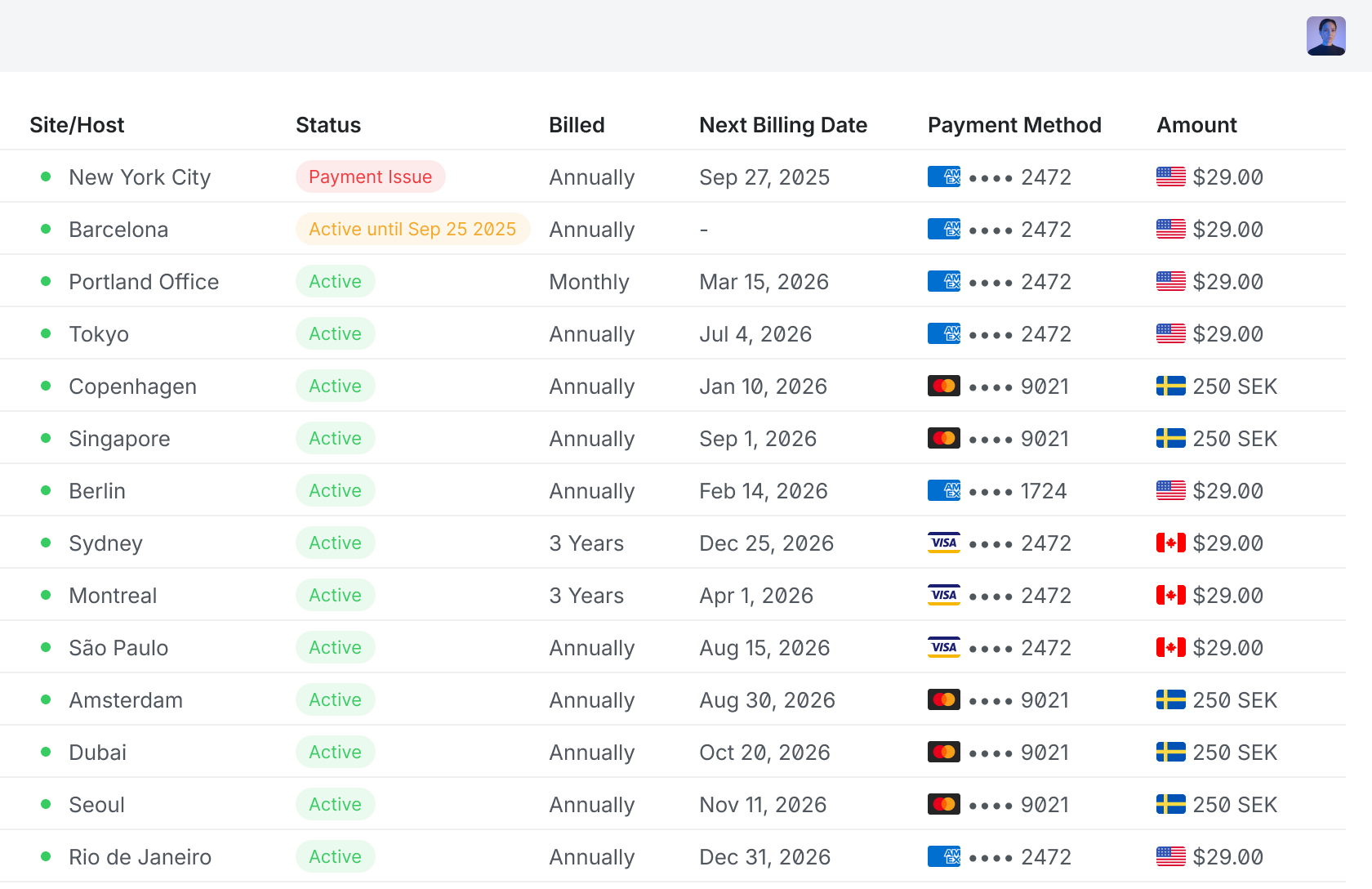Click the Mastercard icon in Dubai row
Screen dimensions: 1372x889
point(944,752)
